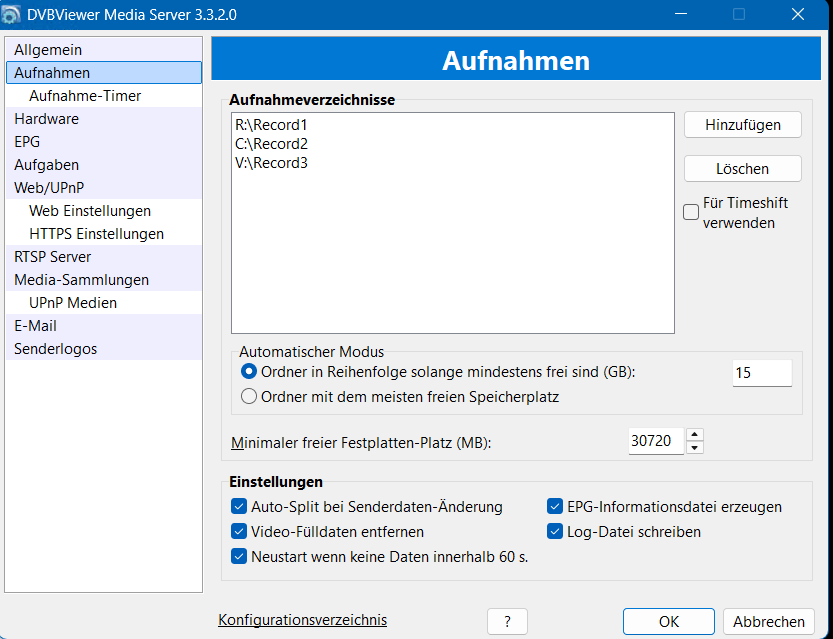This screenshot has width=833, height=639.
Task: Open HTTPS Einstellungen subpage
Action: (x=104, y=234)
